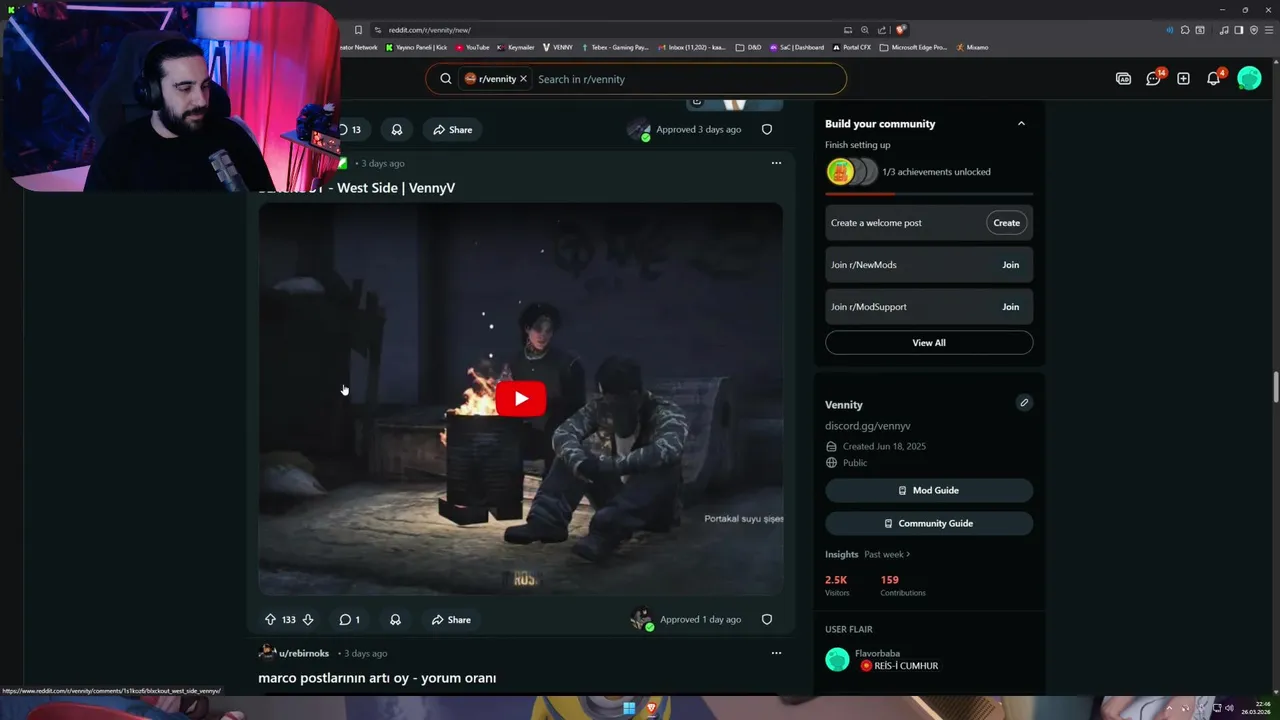Change Insights Past week range

(x=887, y=554)
